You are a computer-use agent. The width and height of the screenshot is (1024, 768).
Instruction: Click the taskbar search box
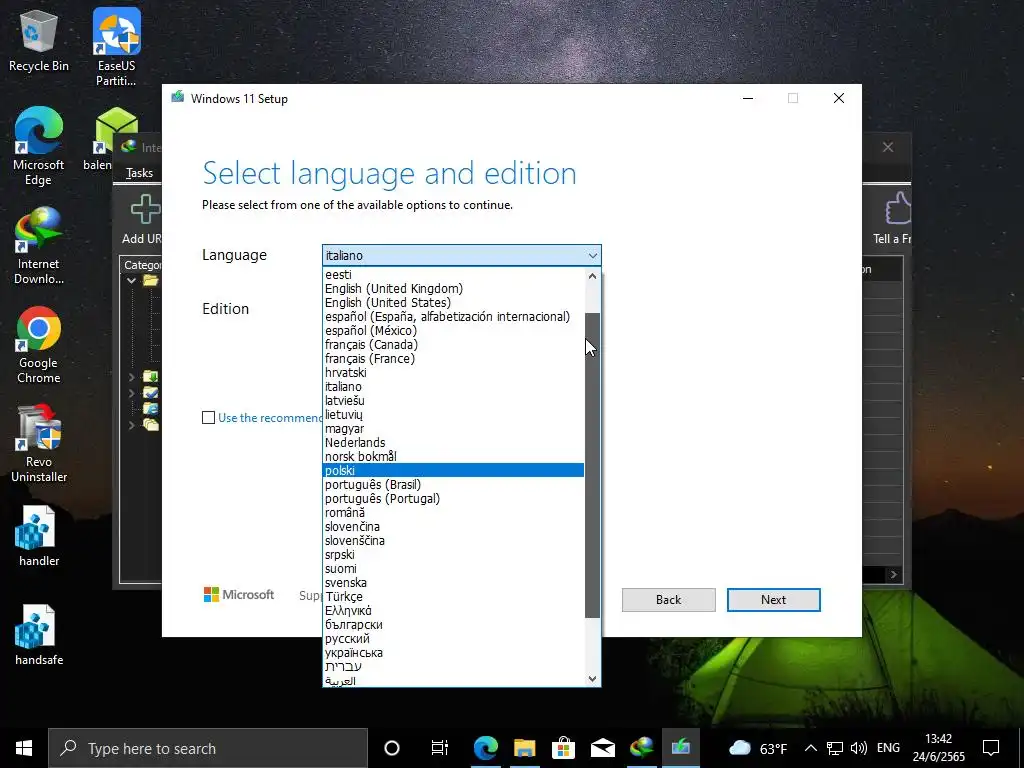(208, 748)
